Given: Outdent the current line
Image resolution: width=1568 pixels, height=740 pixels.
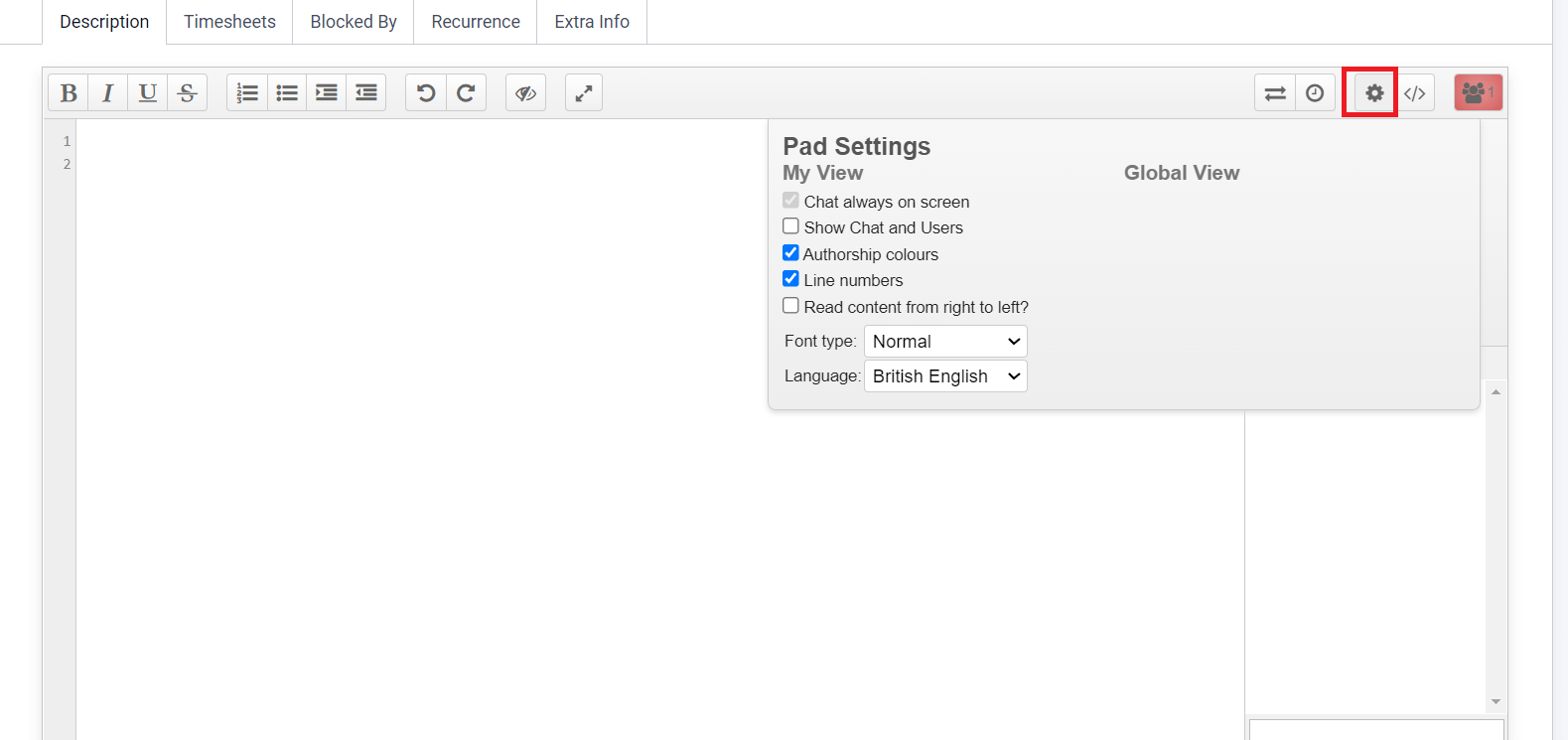Looking at the screenshot, I should 366,93.
